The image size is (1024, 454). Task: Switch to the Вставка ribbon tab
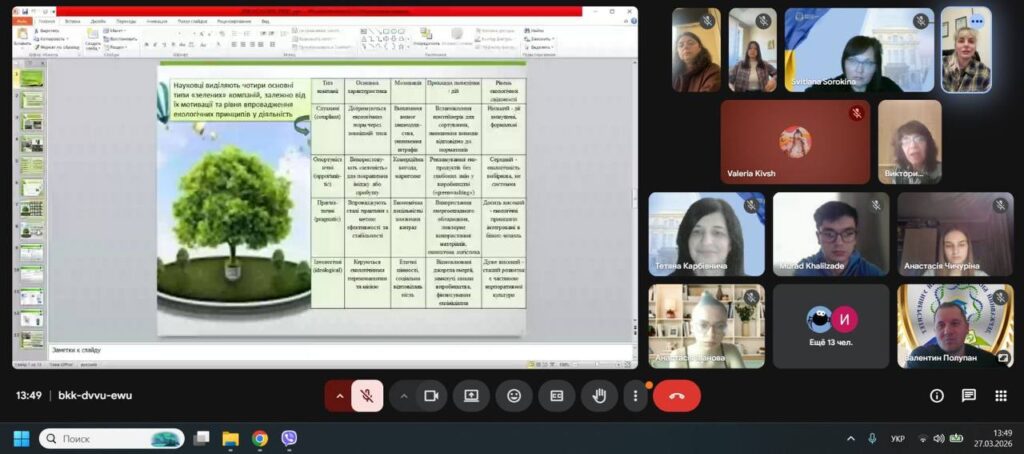pyautogui.click(x=73, y=20)
